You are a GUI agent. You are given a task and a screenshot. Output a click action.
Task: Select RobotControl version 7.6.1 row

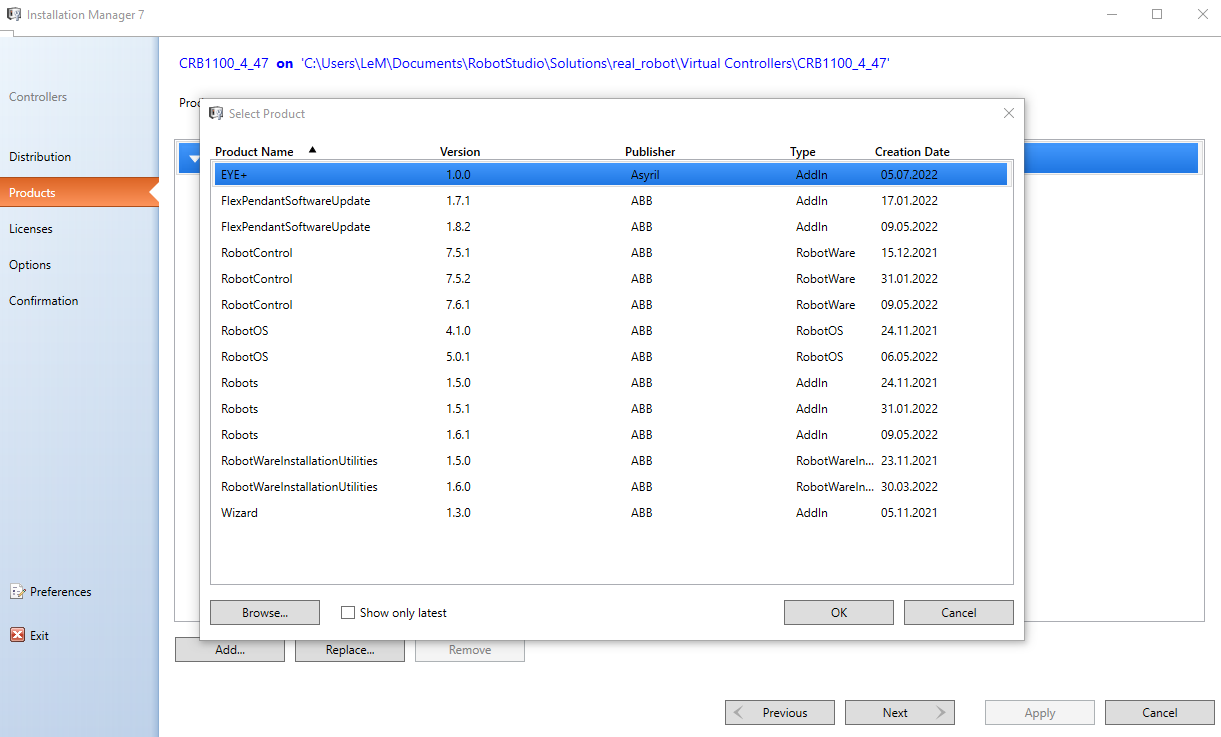[x=611, y=305]
